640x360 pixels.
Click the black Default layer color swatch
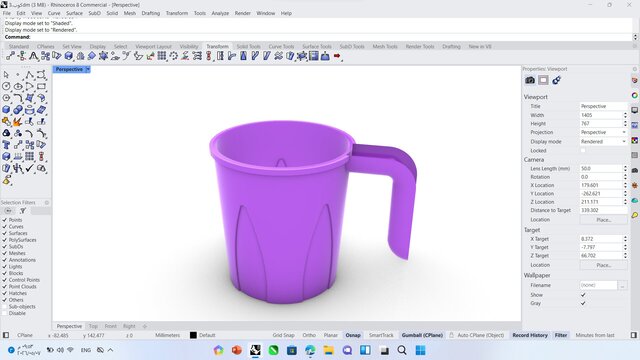(x=193, y=335)
